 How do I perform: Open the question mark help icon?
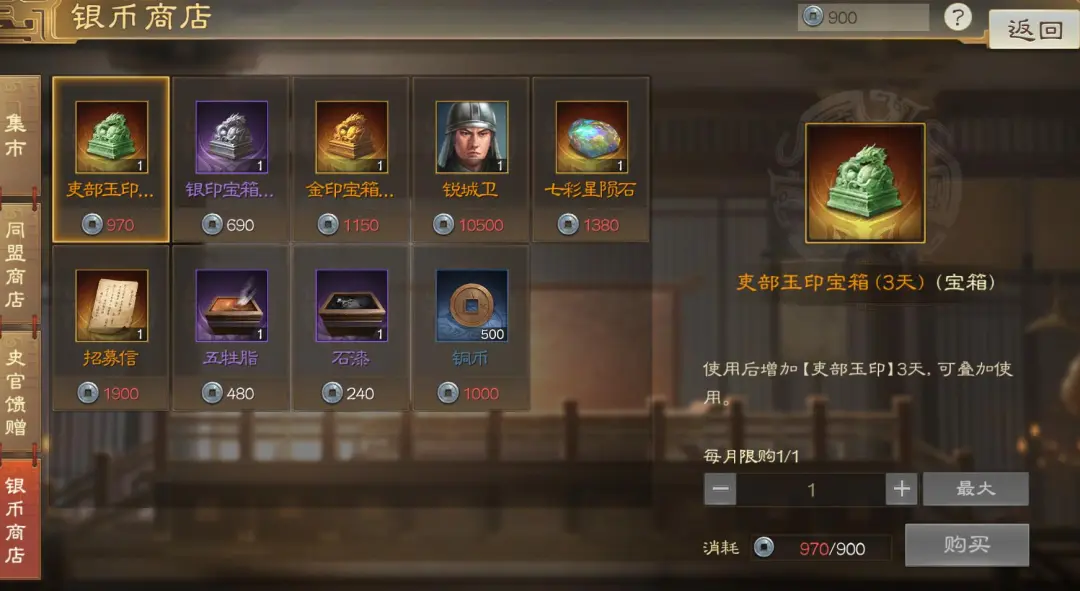tap(957, 17)
